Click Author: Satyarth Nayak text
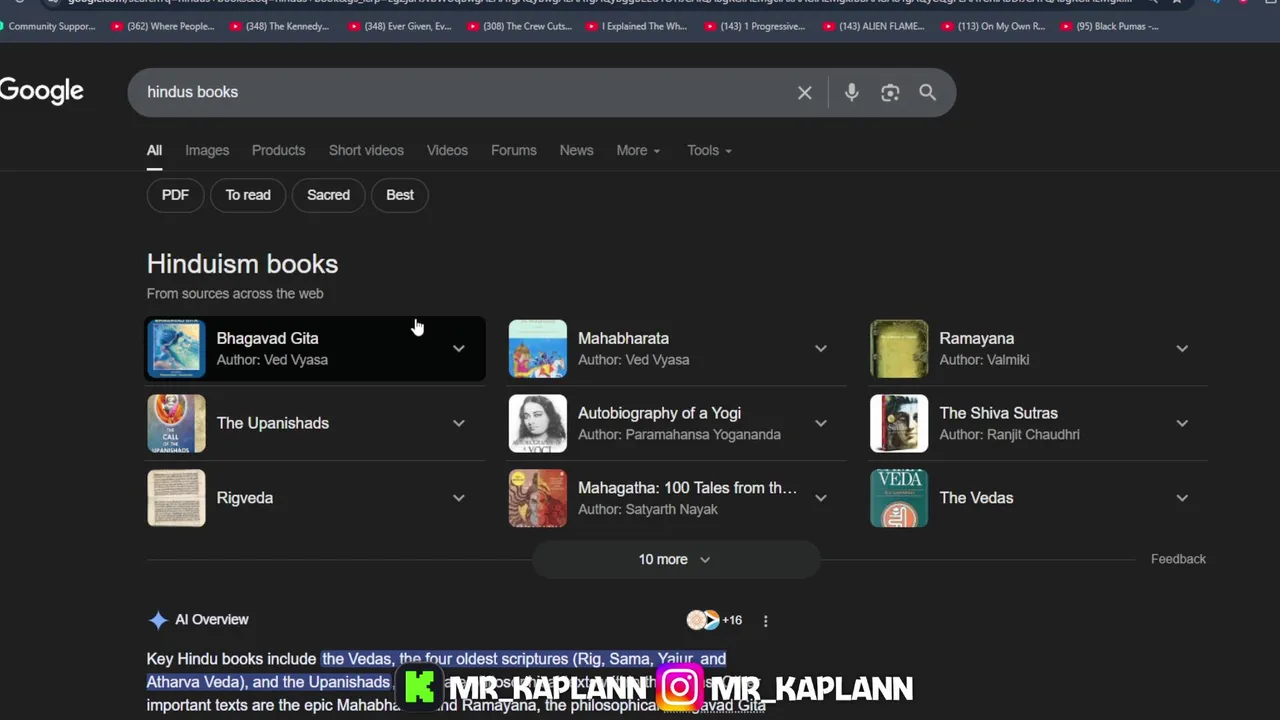This screenshot has width=1280, height=720. 648,509
